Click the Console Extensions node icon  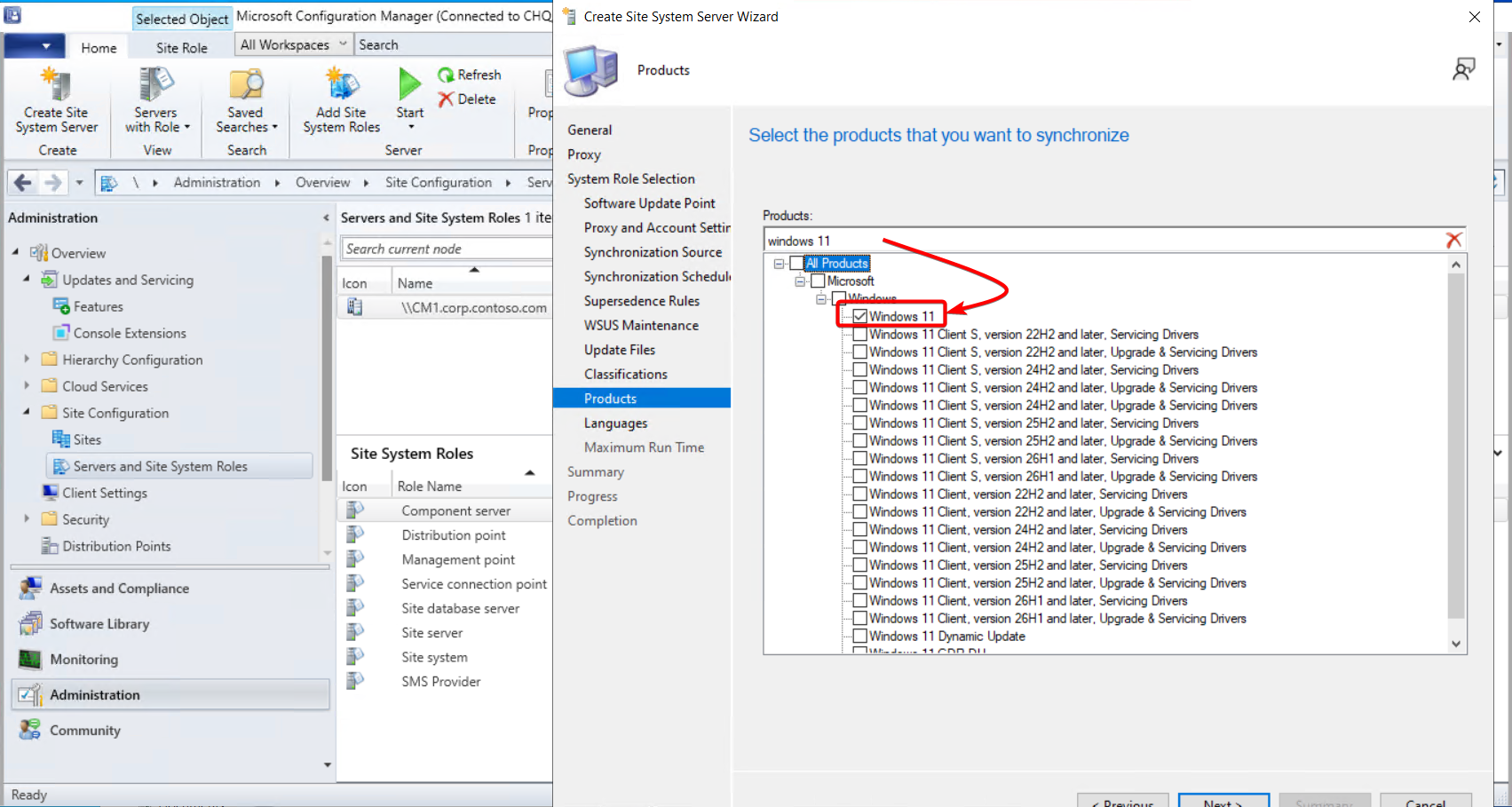61,333
